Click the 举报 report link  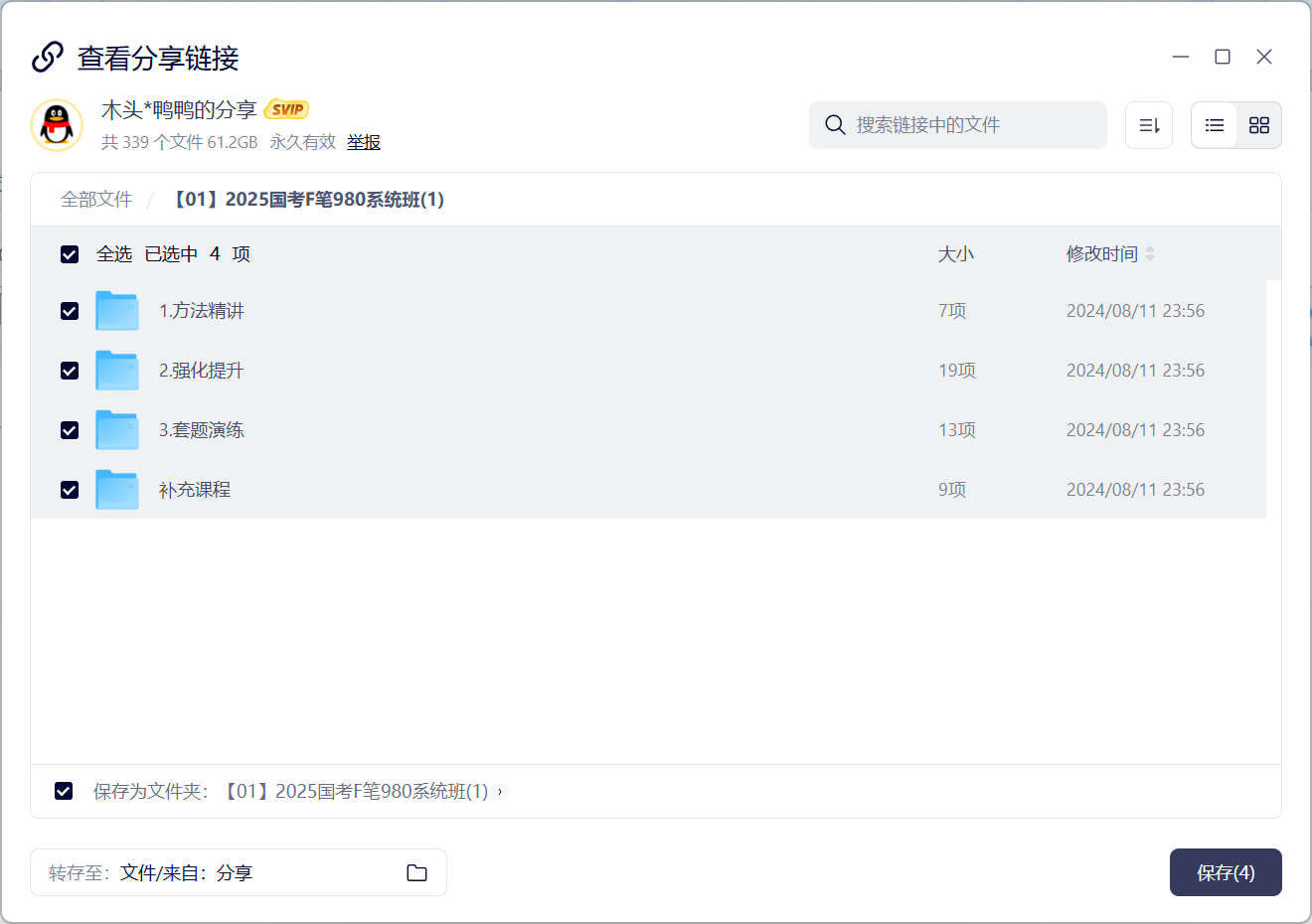click(364, 142)
